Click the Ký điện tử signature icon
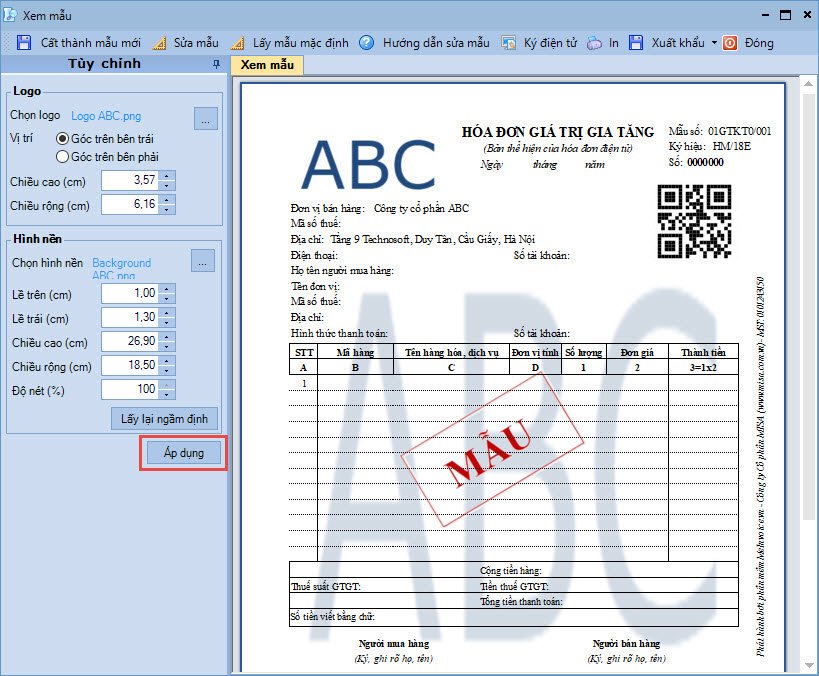Screen dimensions: 819x676 509,43
